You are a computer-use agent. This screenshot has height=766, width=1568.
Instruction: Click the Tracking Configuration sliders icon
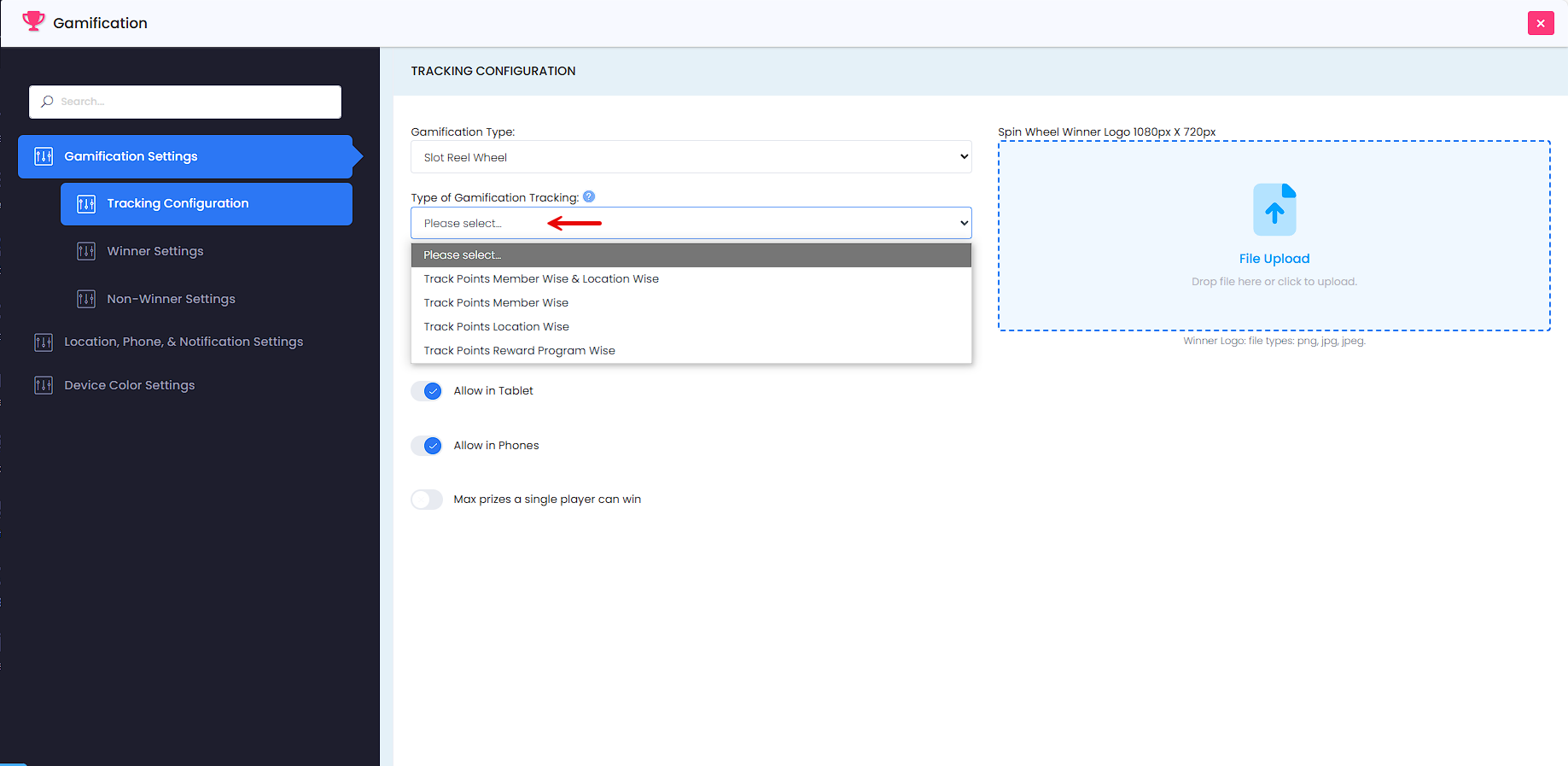(x=86, y=204)
